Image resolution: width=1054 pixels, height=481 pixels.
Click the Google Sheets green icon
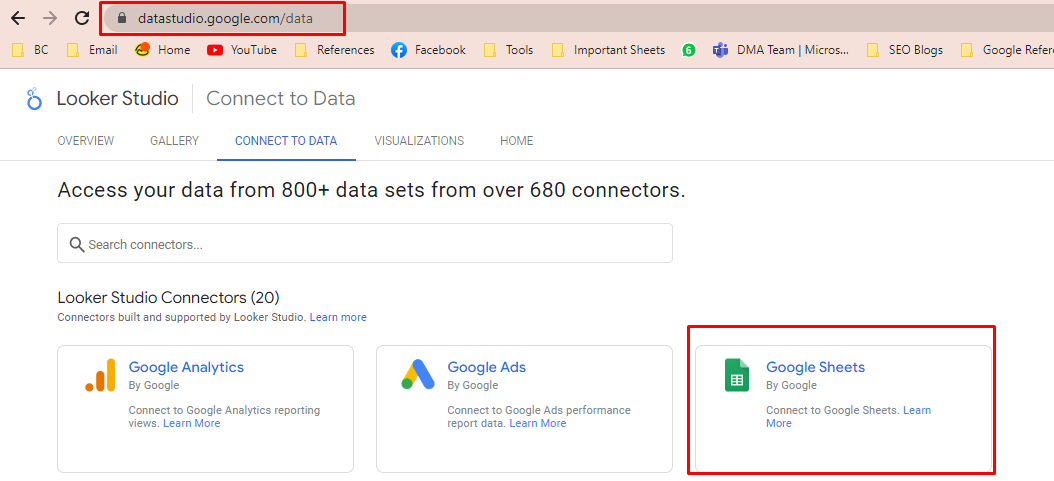736,375
